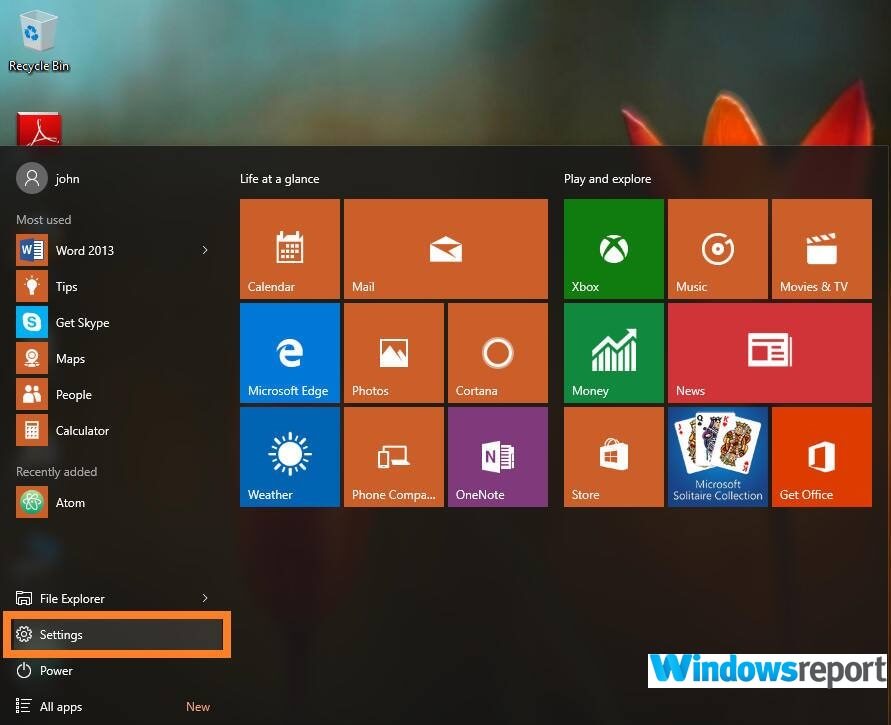Viewport: 891px width, 725px height.
Task: Check the Weather app
Action: (289, 456)
